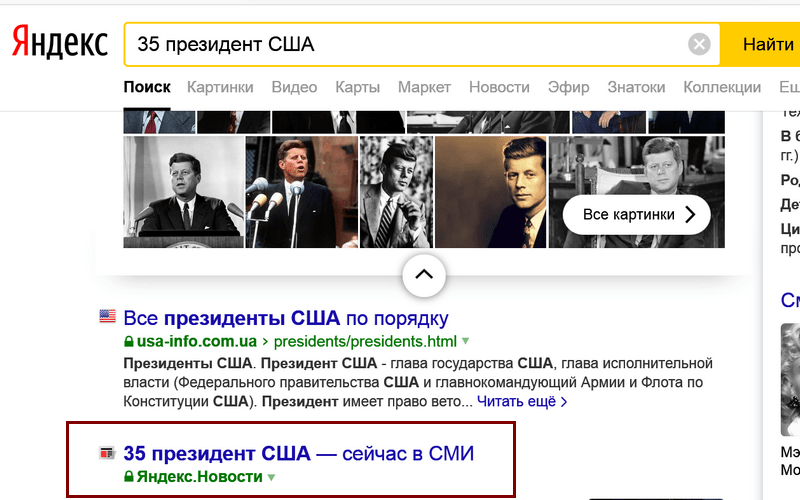Click the Яндекс.Новости news favicon
The image size is (800, 500).
click(107, 453)
